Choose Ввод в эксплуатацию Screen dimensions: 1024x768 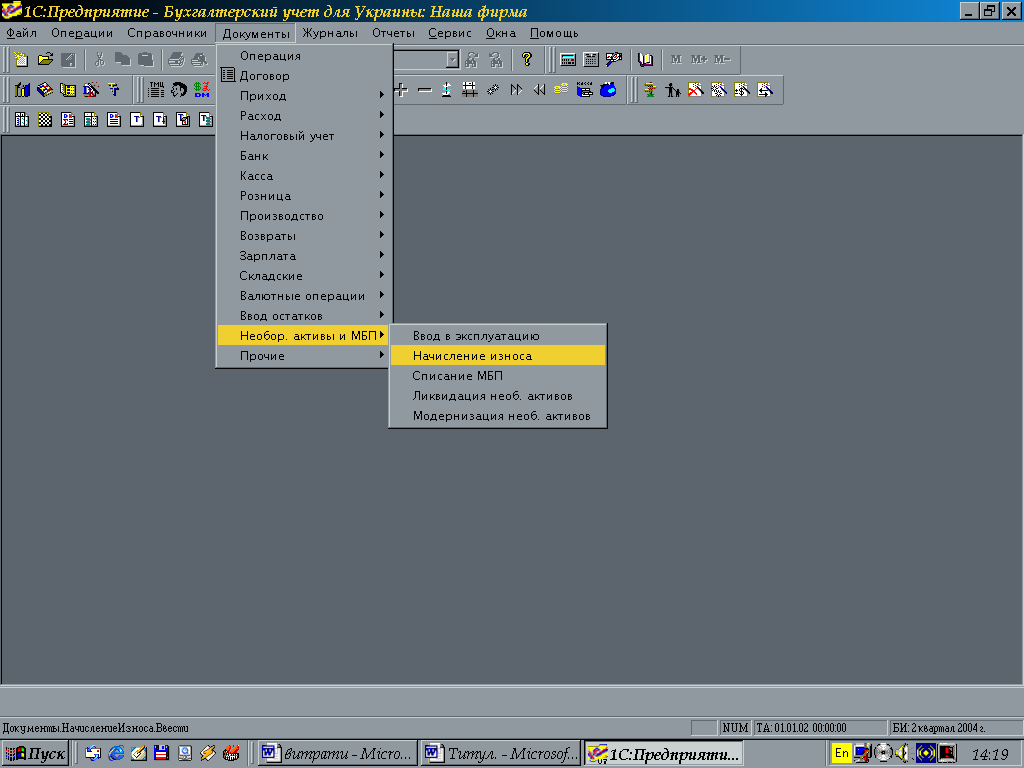click(x=498, y=336)
